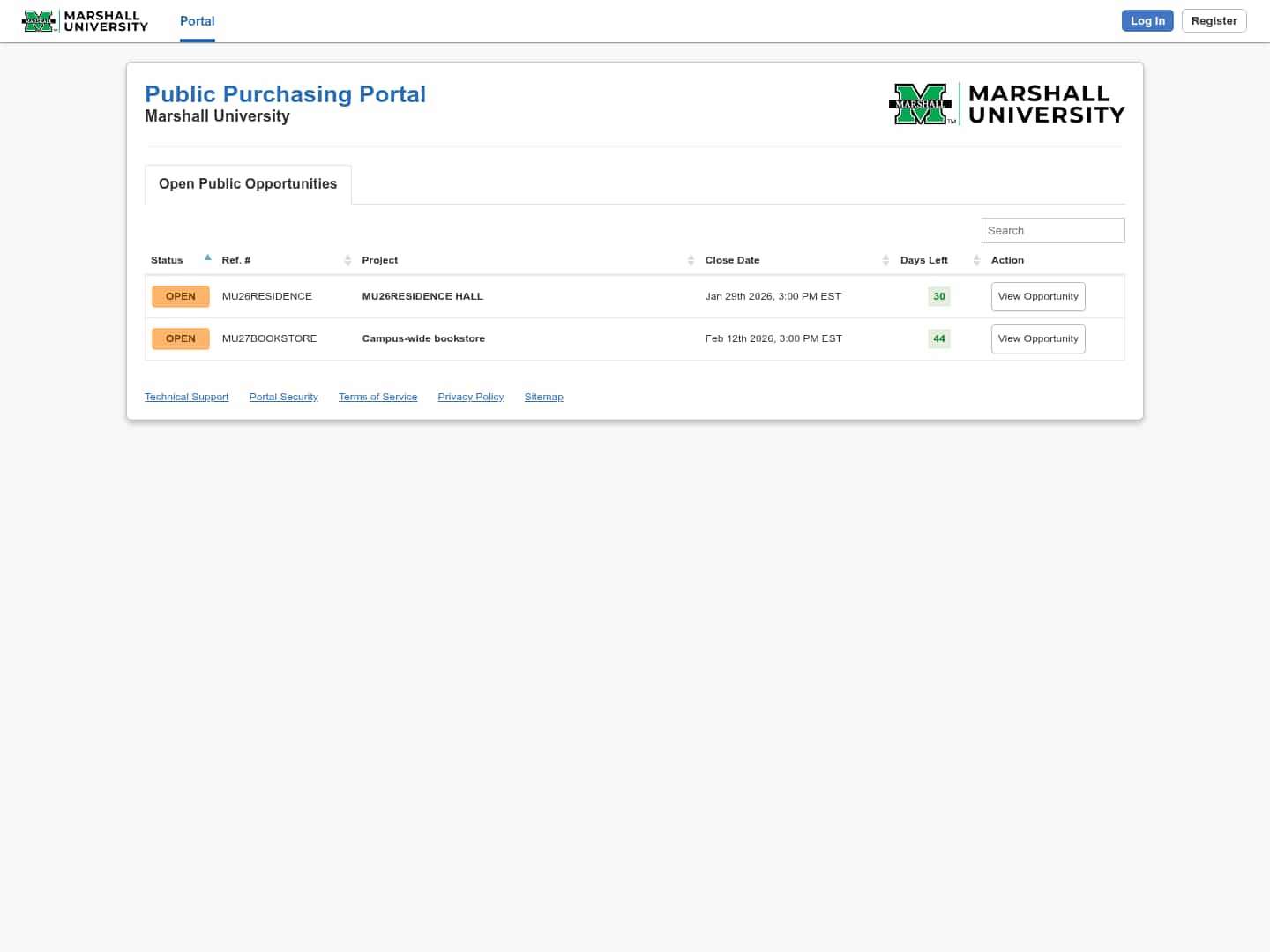View Opportunity for Campus-wide bookstore
The width and height of the screenshot is (1270, 952).
pyautogui.click(x=1037, y=339)
